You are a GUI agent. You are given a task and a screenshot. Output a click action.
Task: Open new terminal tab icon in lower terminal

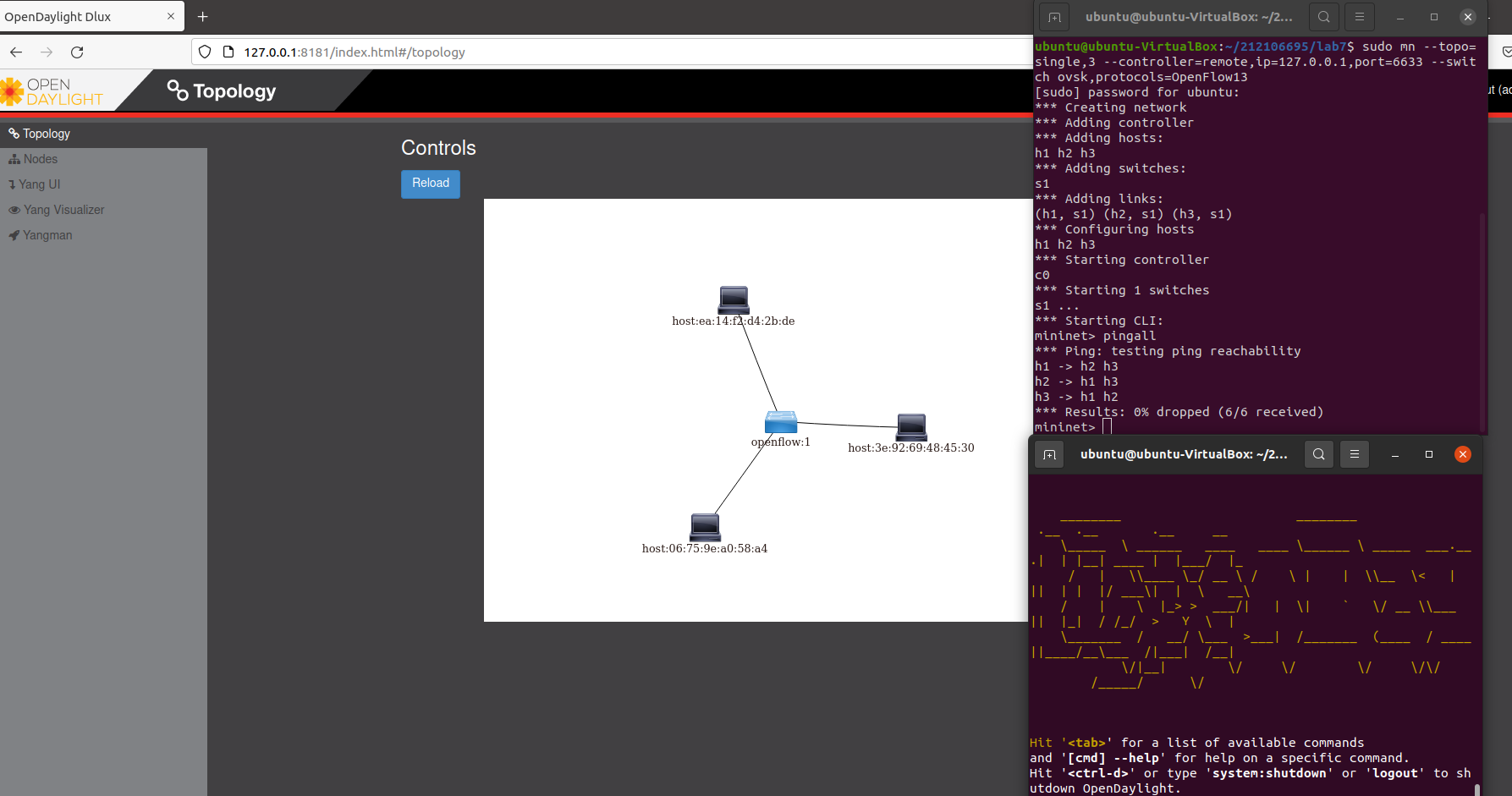point(1050,454)
